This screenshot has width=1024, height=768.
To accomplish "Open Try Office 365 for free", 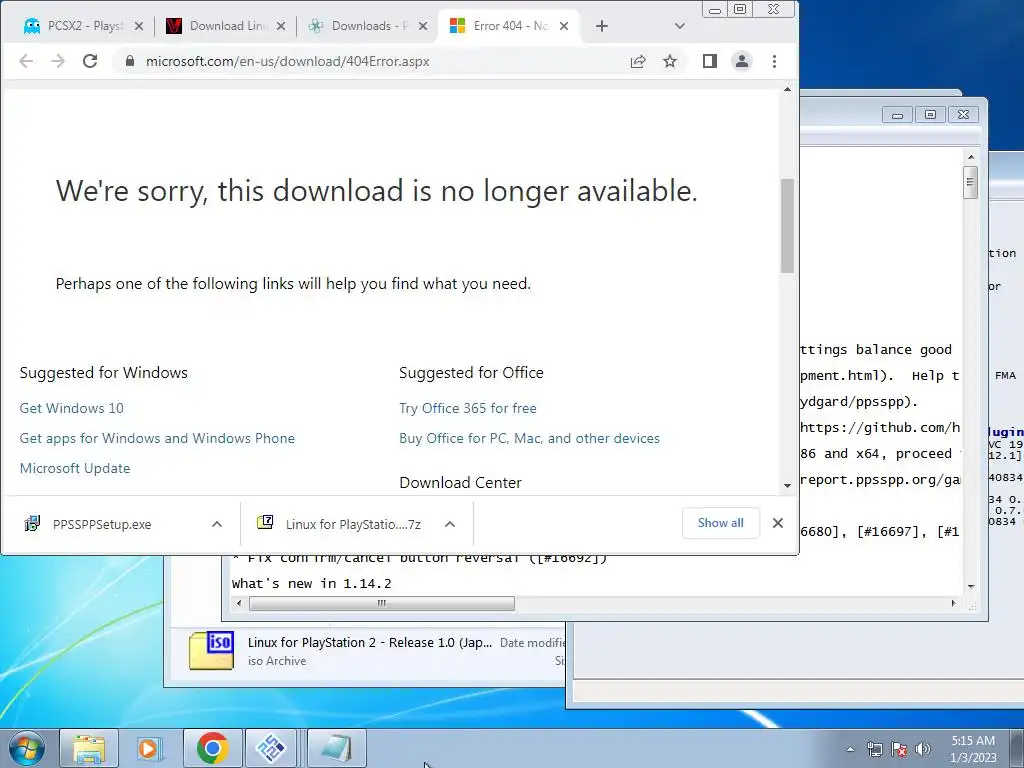I will [468, 408].
